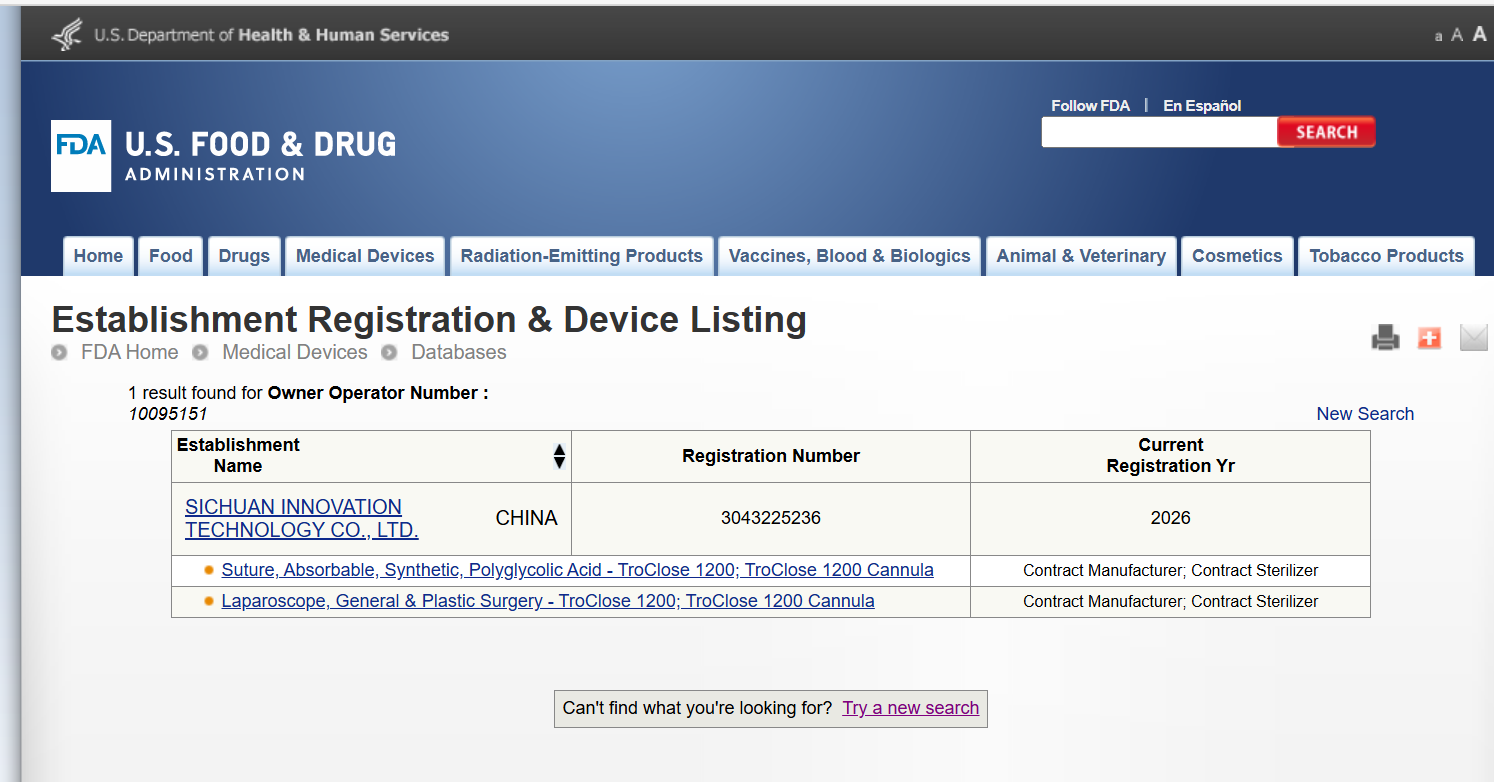Click 'Try a new search' link
The width and height of the screenshot is (1494, 782).
[910, 708]
